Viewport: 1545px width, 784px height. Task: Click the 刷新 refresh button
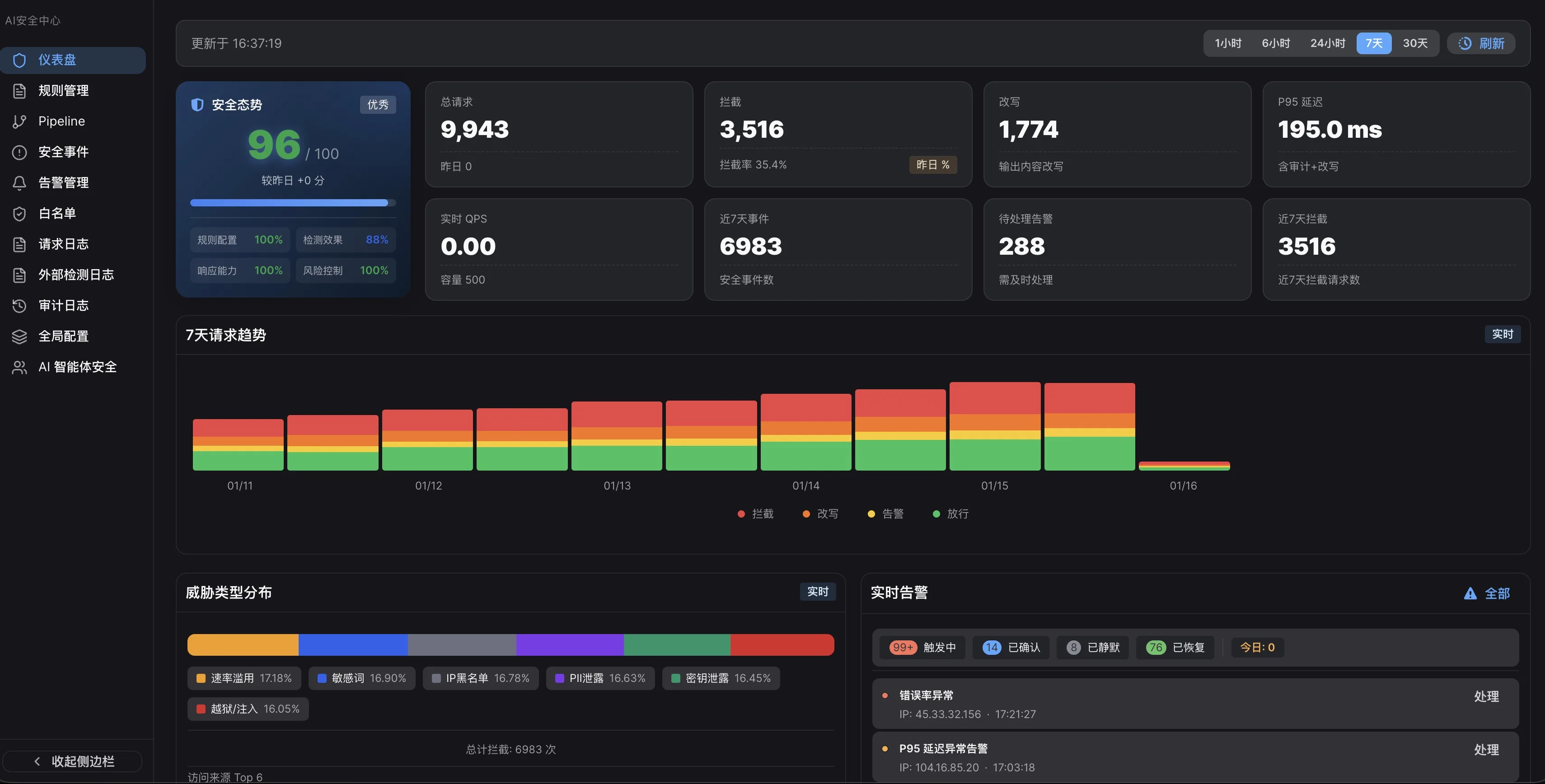click(x=1481, y=43)
